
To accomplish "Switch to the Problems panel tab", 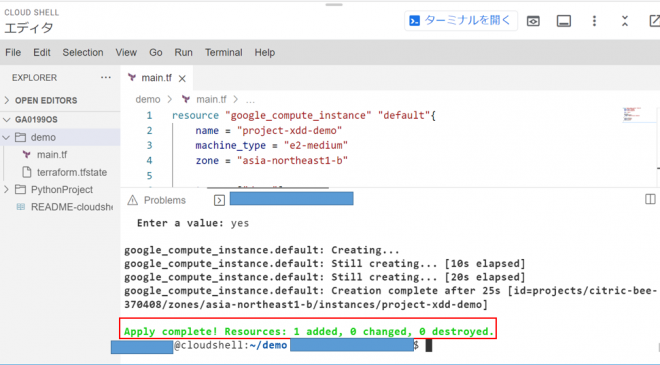I will [x=164, y=200].
